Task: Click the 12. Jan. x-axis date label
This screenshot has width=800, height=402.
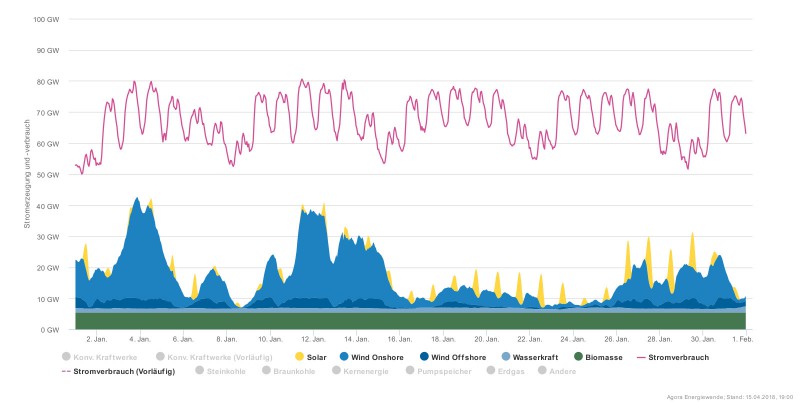Action: click(313, 340)
